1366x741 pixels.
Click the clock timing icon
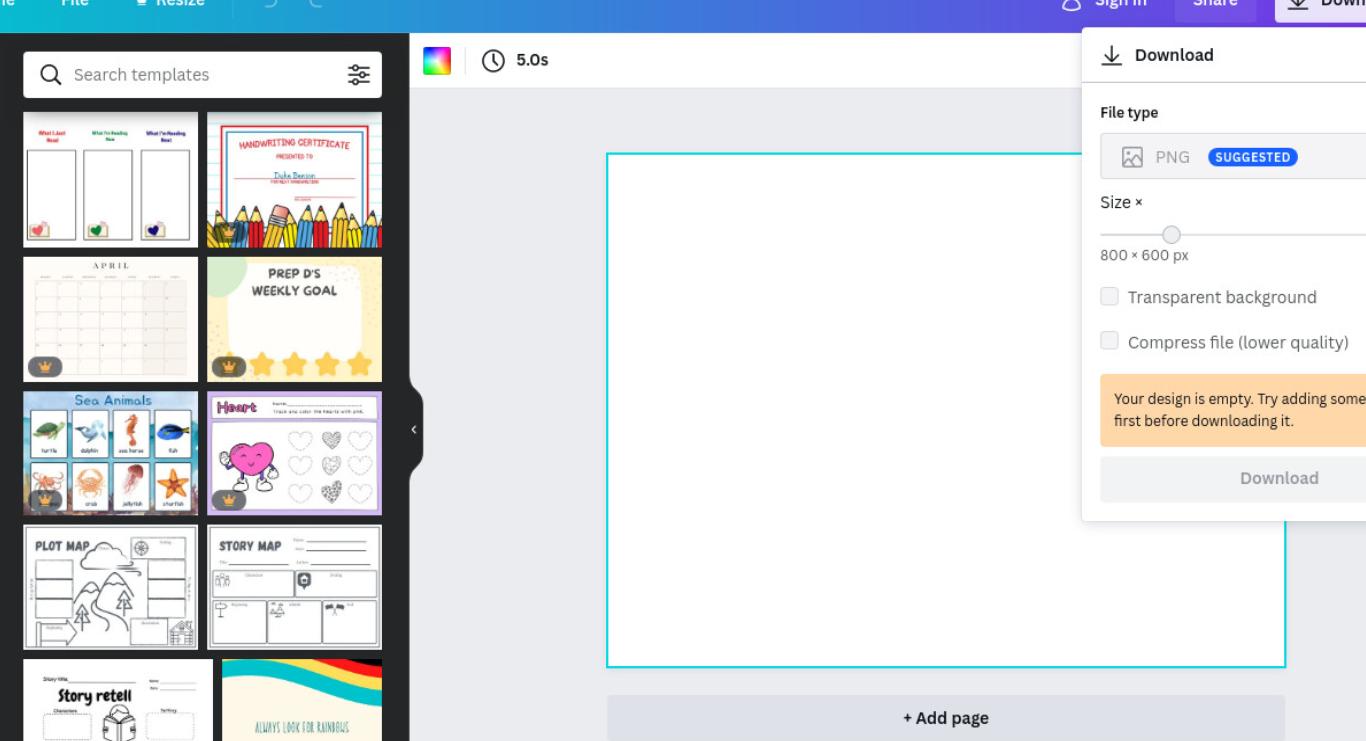pos(493,60)
